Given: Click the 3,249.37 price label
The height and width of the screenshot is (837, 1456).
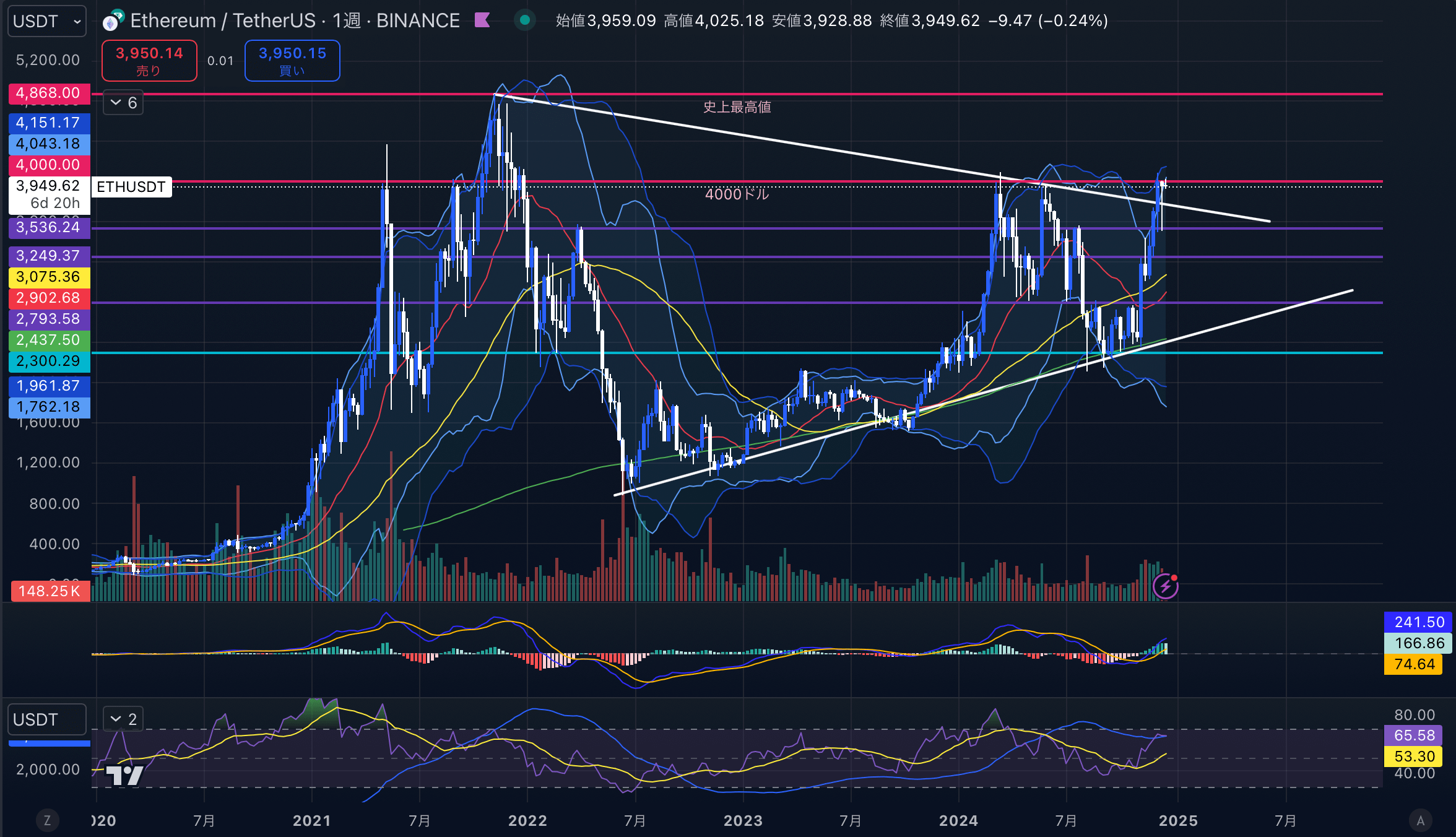Looking at the screenshot, I should tap(50, 256).
